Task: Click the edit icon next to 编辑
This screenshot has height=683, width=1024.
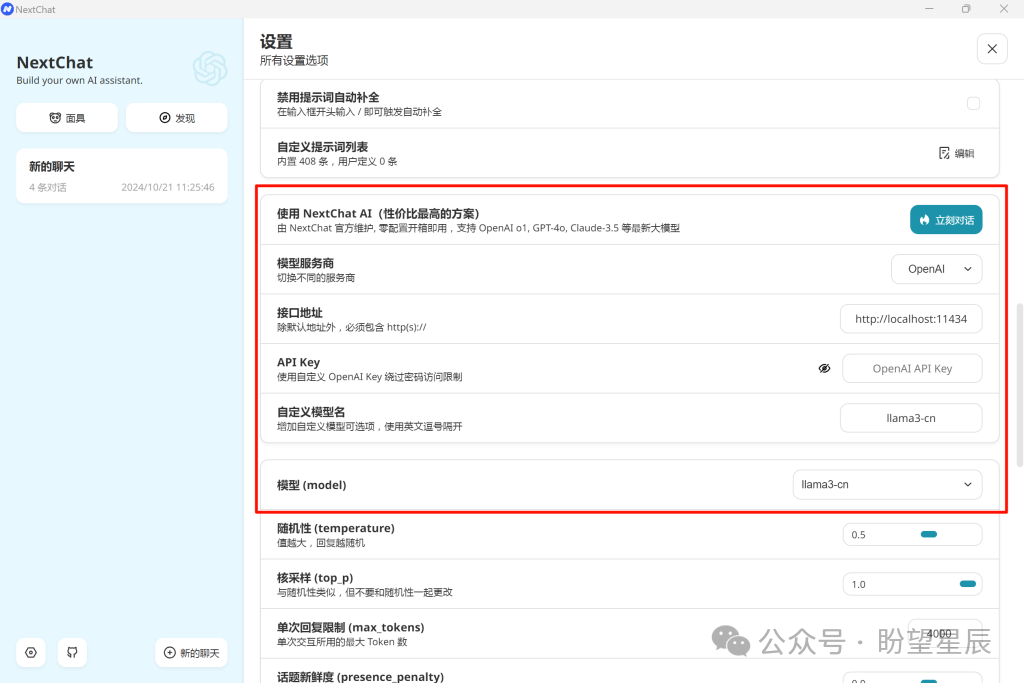Action: pos(944,153)
